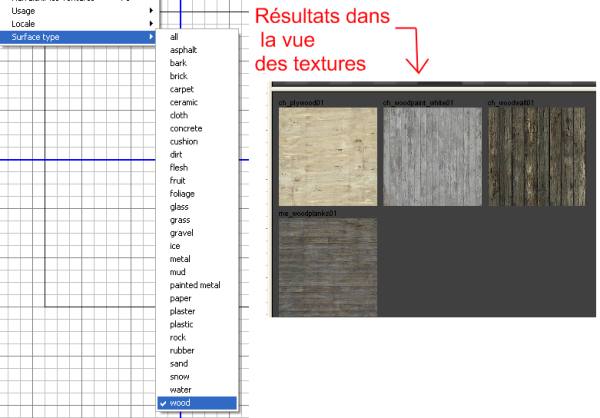
Task: Choose 'plastic' surface type
Action: tap(197, 324)
